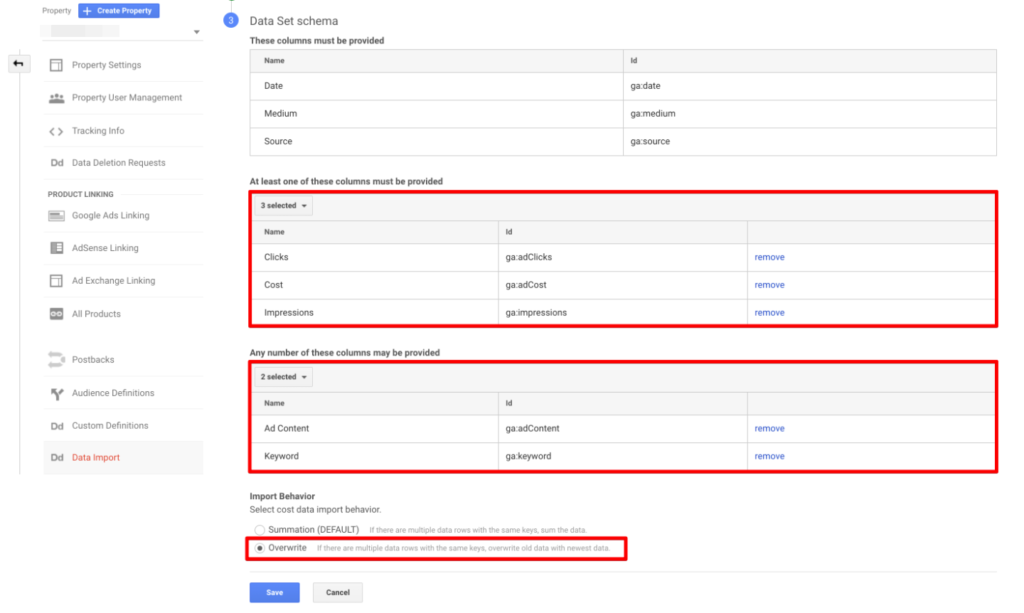Click the Google Ads Linking icon

click(56, 215)
